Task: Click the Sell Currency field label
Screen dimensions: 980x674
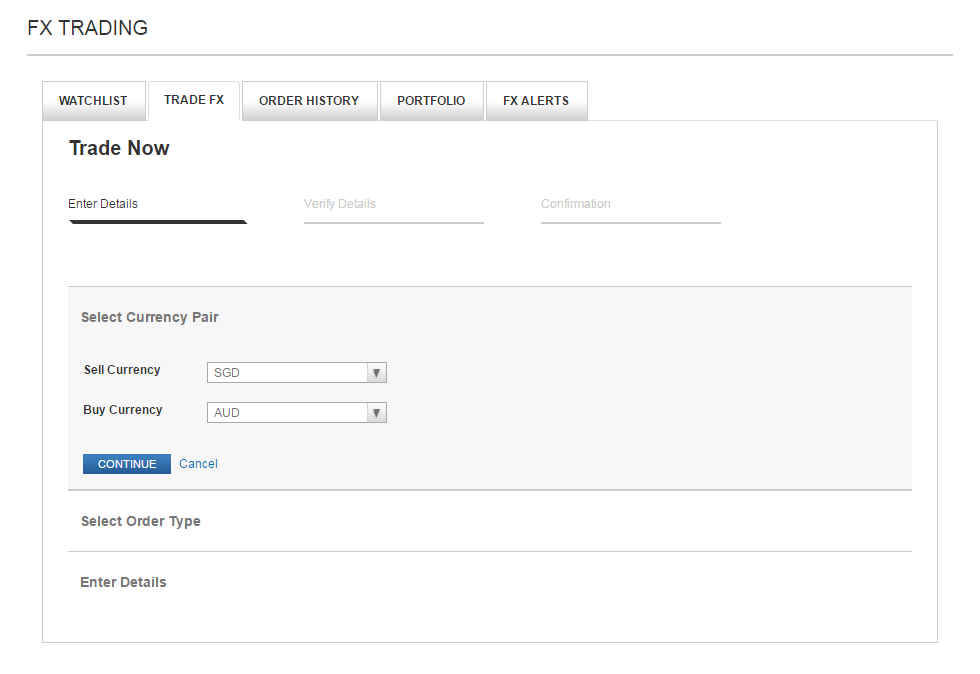Action: tap(122, 370)
